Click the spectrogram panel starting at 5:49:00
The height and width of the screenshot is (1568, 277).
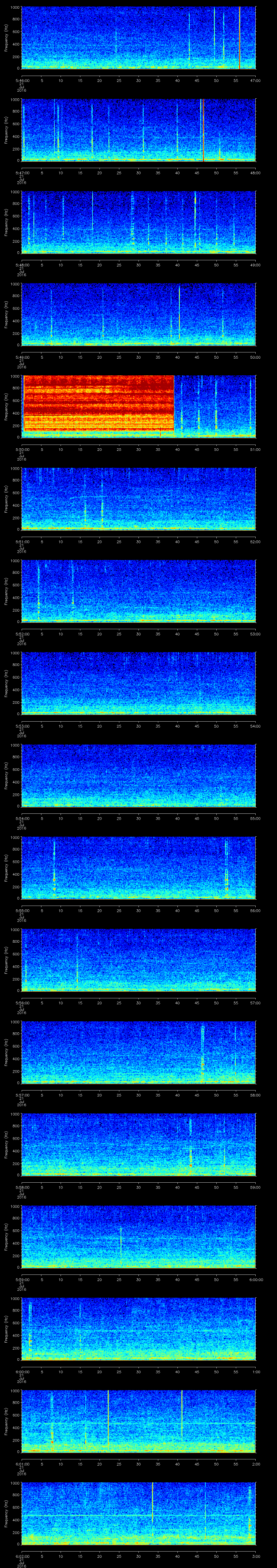tap(139, 315)
